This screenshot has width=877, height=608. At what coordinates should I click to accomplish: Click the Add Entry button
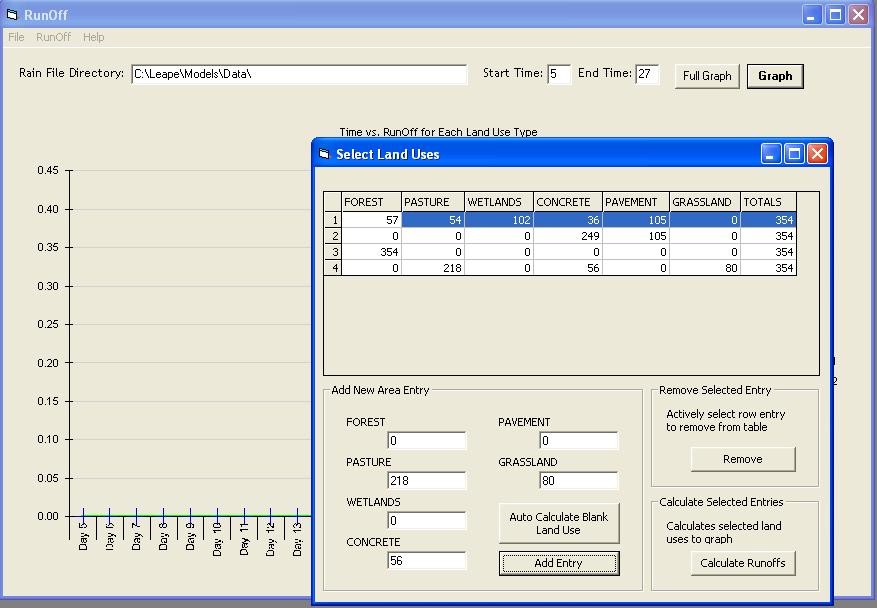558,563
